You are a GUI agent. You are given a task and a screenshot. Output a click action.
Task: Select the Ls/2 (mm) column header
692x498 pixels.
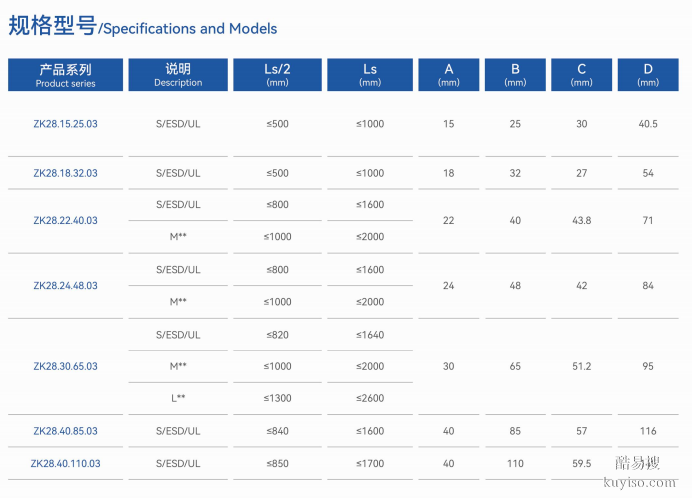pos(277,75)
